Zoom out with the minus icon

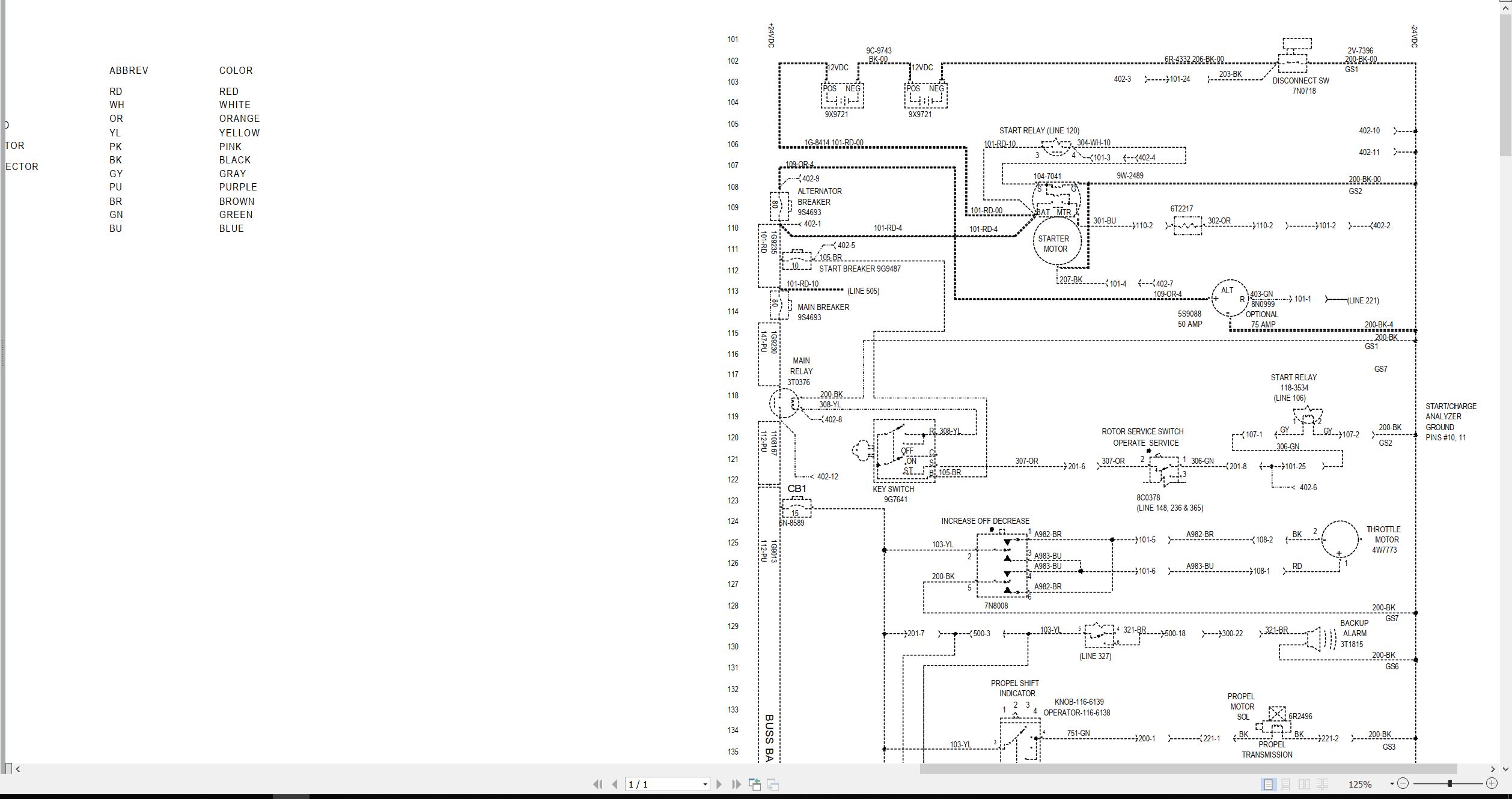[x=1403, y=783]
